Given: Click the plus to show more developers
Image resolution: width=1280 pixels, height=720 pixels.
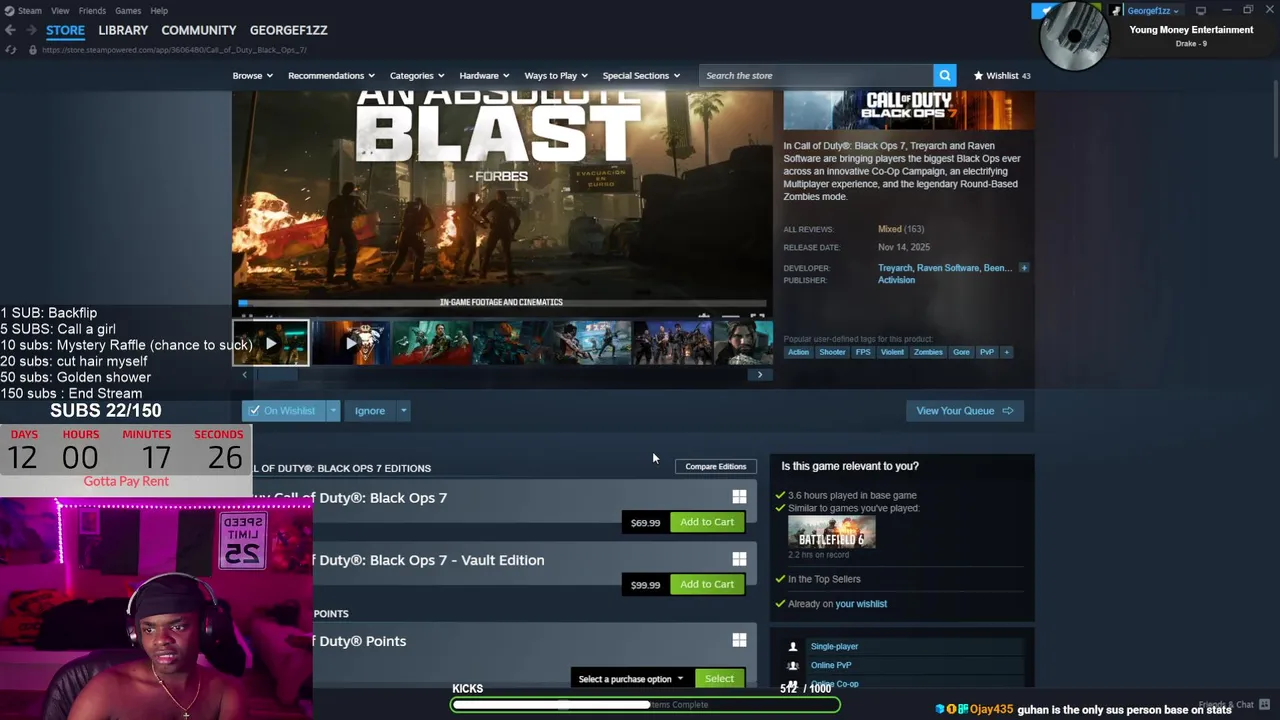Looking at the screenshot, I should (1023, 268).
